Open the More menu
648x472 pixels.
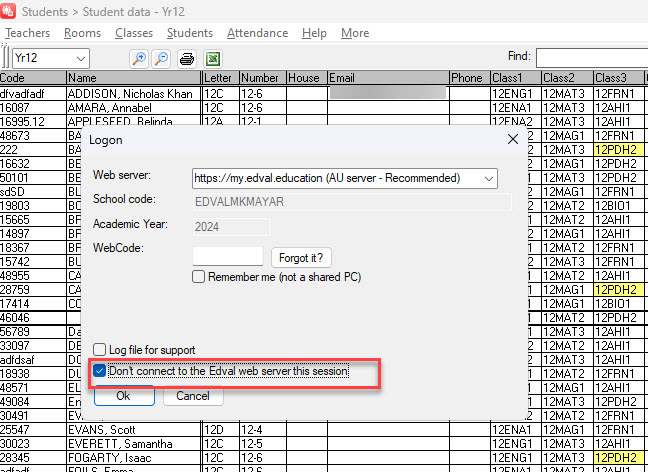click(x=355, y=33)
